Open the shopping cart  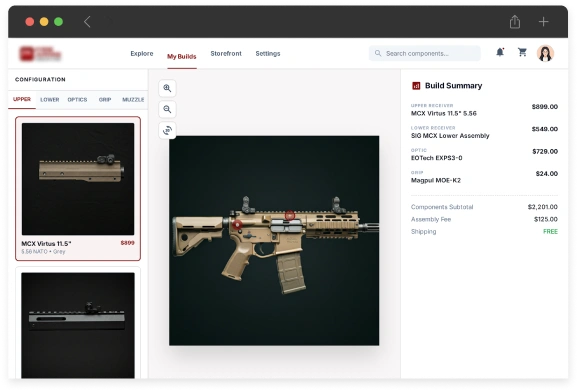tap(522, 52)
